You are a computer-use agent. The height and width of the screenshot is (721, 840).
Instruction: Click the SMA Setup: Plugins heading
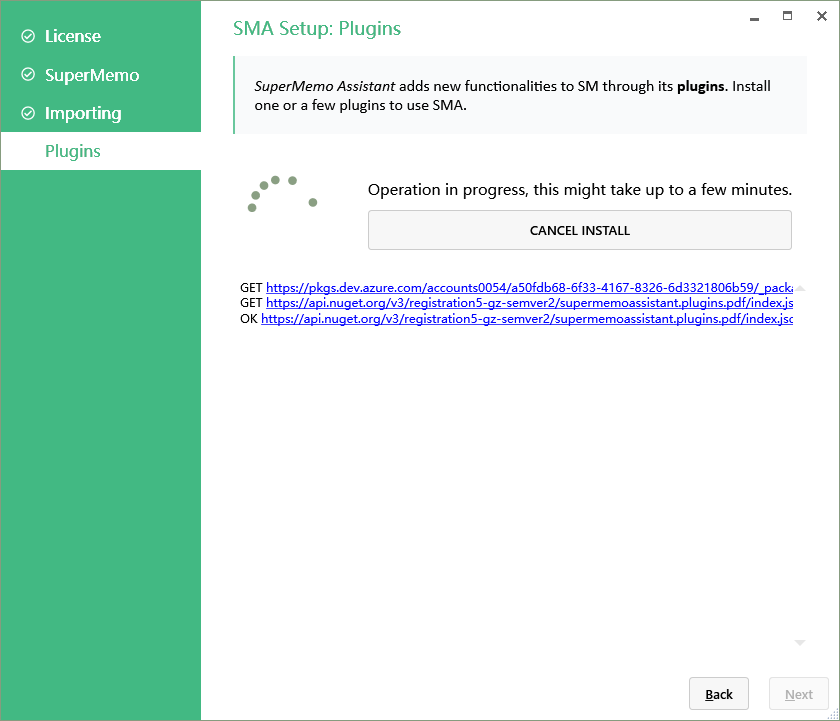coord(317,29)
